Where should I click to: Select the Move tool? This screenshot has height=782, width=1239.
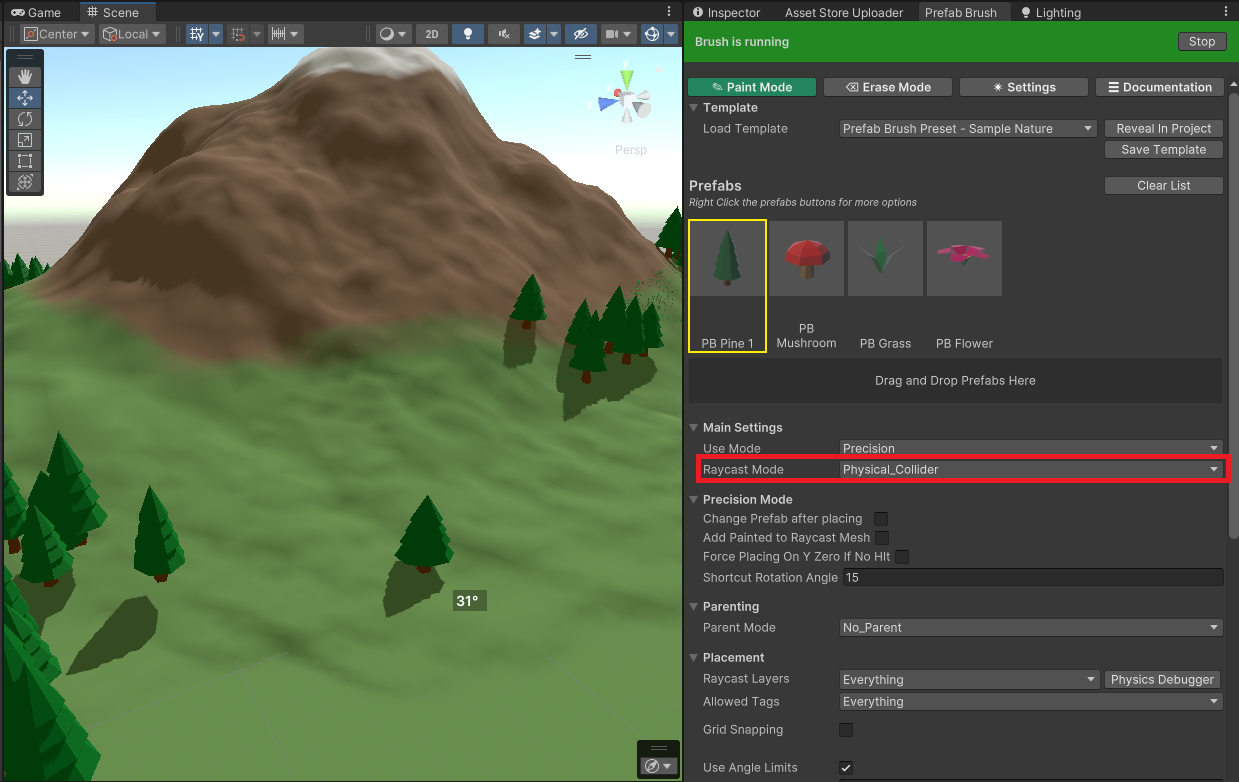coord(25,98)
